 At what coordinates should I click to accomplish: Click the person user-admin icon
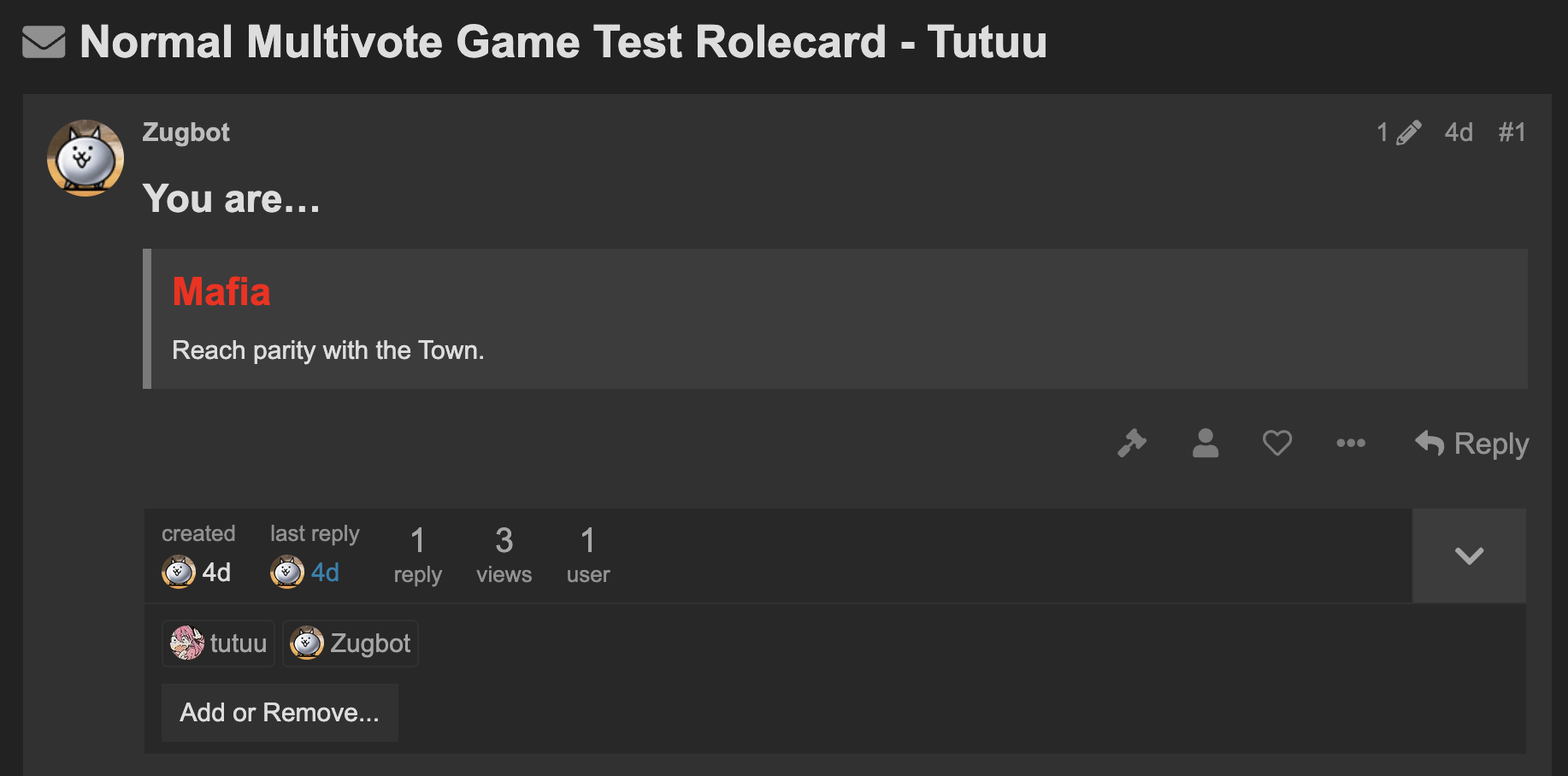1205,443
